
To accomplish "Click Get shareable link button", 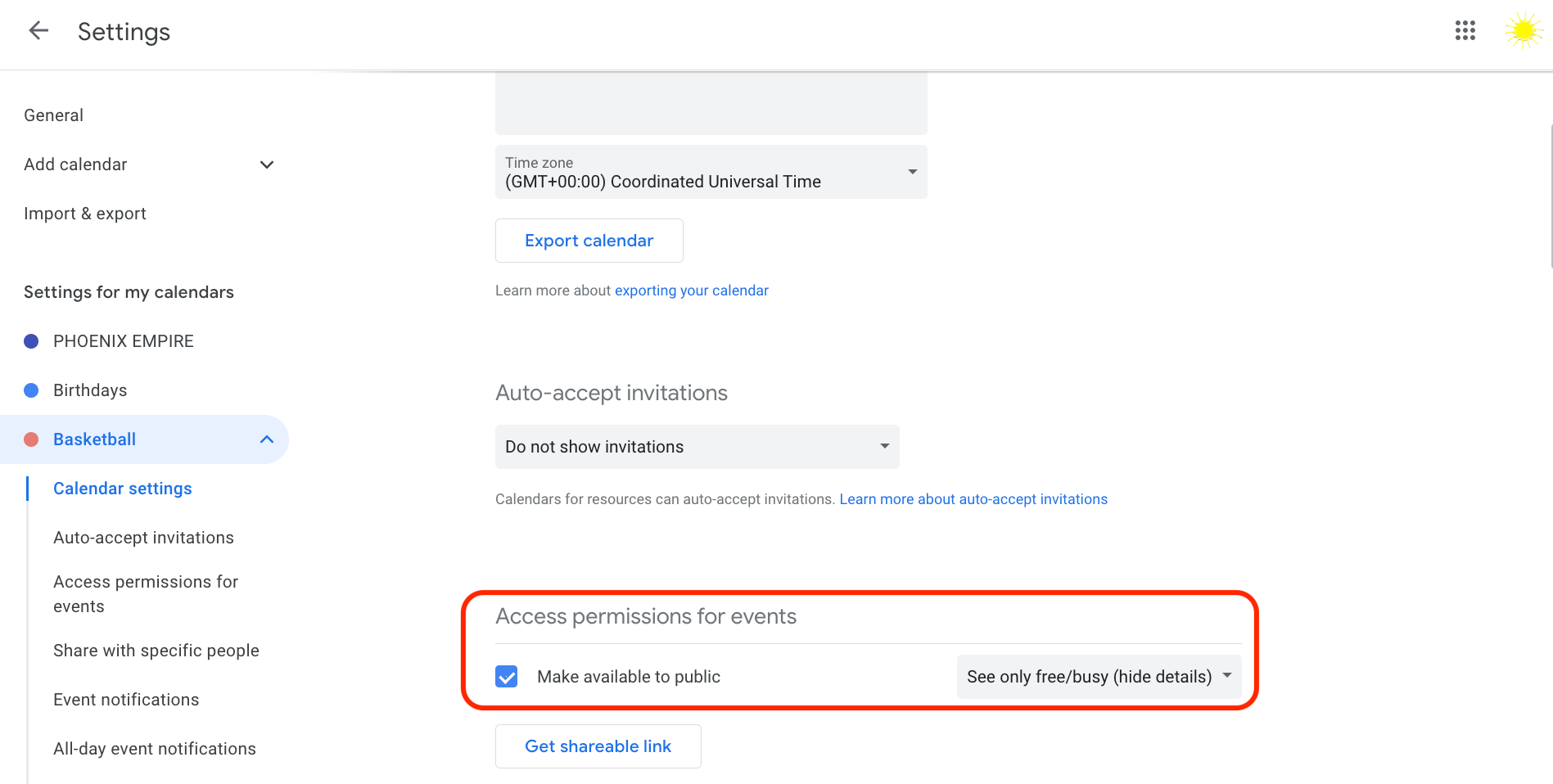I will coord(598,746).
